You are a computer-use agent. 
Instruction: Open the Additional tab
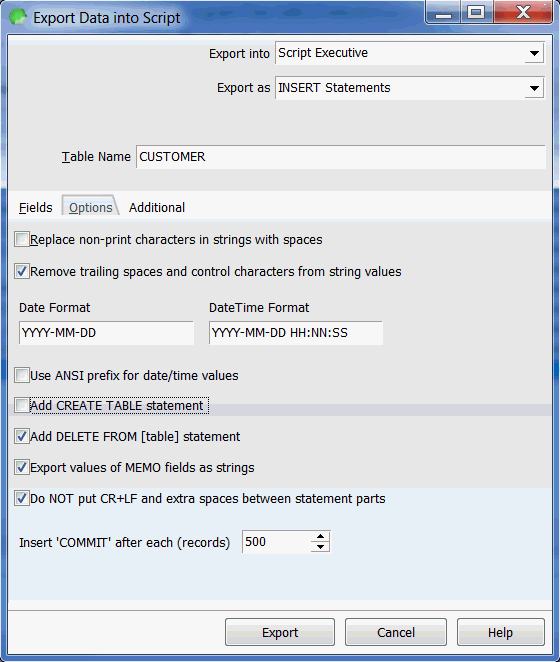click(x=157, y=207)
